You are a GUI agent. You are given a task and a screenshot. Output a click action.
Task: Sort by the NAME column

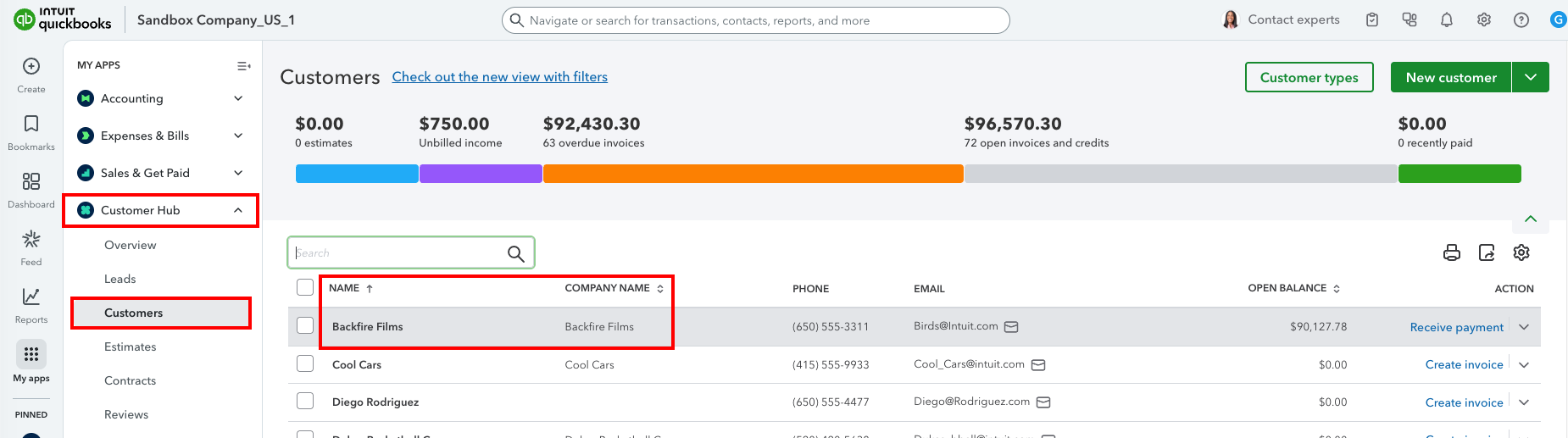point(351,288)
